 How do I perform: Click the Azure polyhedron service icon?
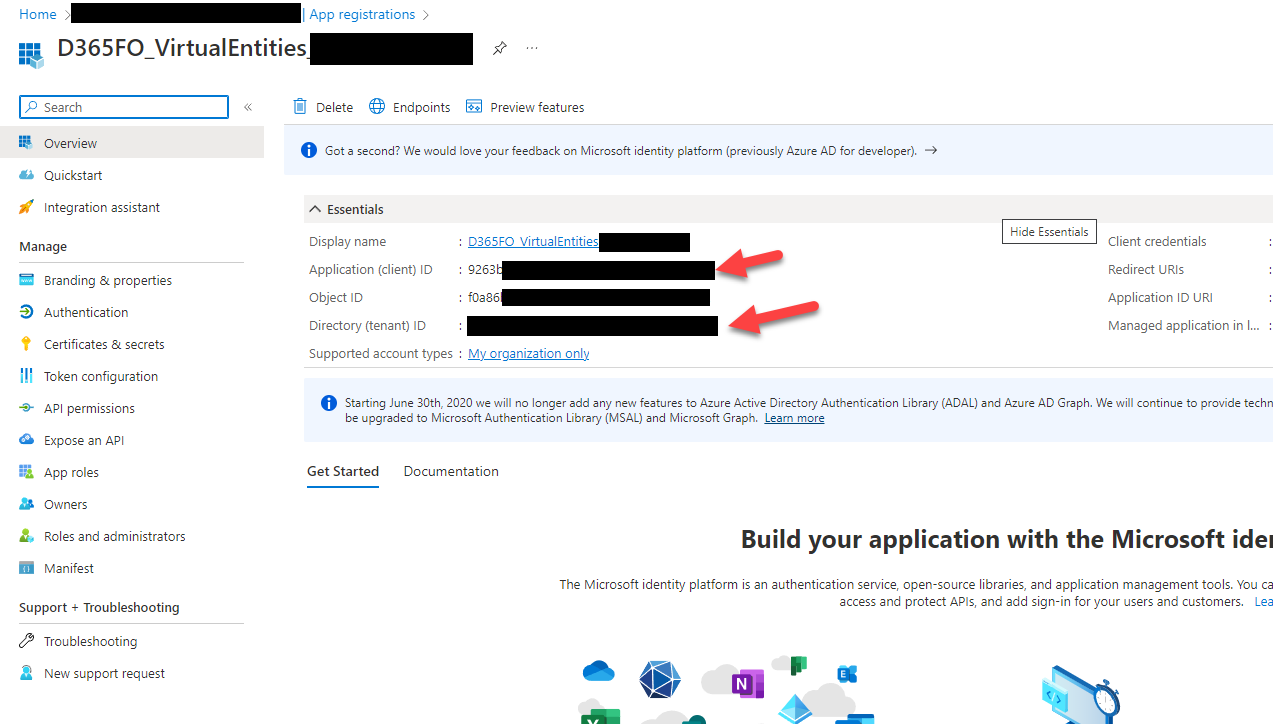[x=660, y=680]
